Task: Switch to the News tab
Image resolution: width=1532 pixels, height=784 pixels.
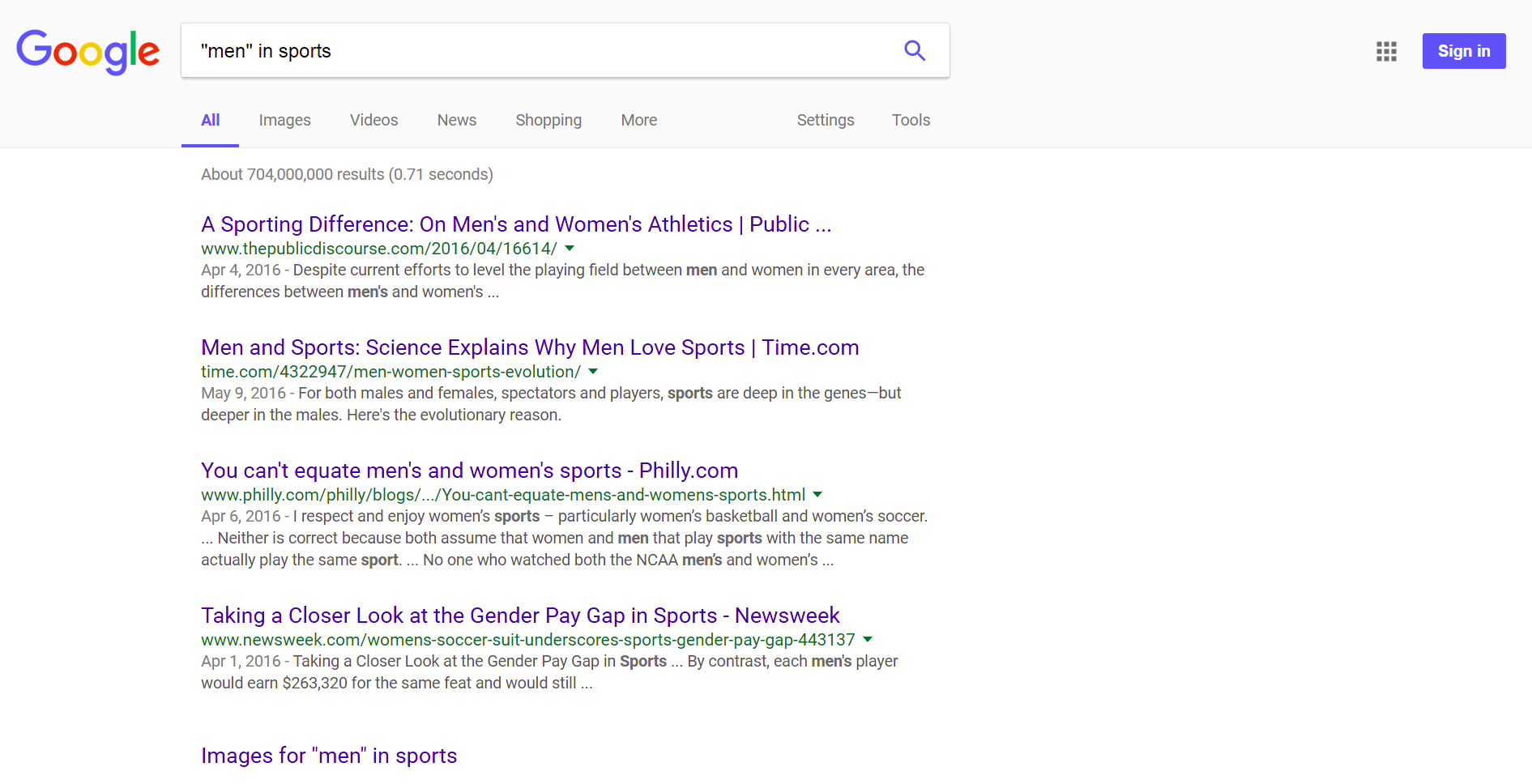Action: 457,120
